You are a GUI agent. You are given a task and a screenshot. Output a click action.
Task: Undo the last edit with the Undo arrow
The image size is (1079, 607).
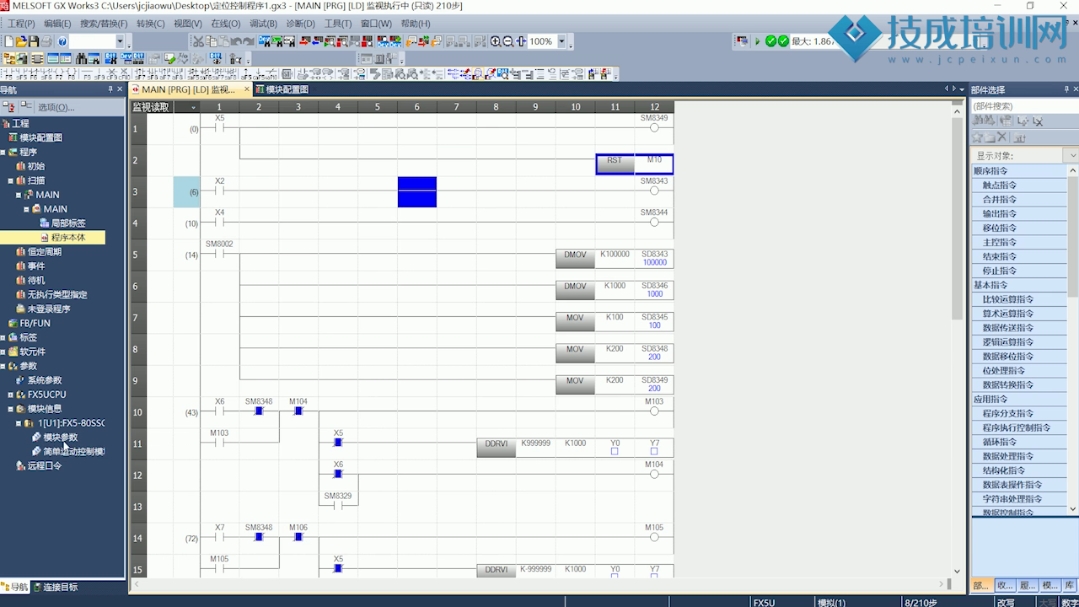pos(236,42)
